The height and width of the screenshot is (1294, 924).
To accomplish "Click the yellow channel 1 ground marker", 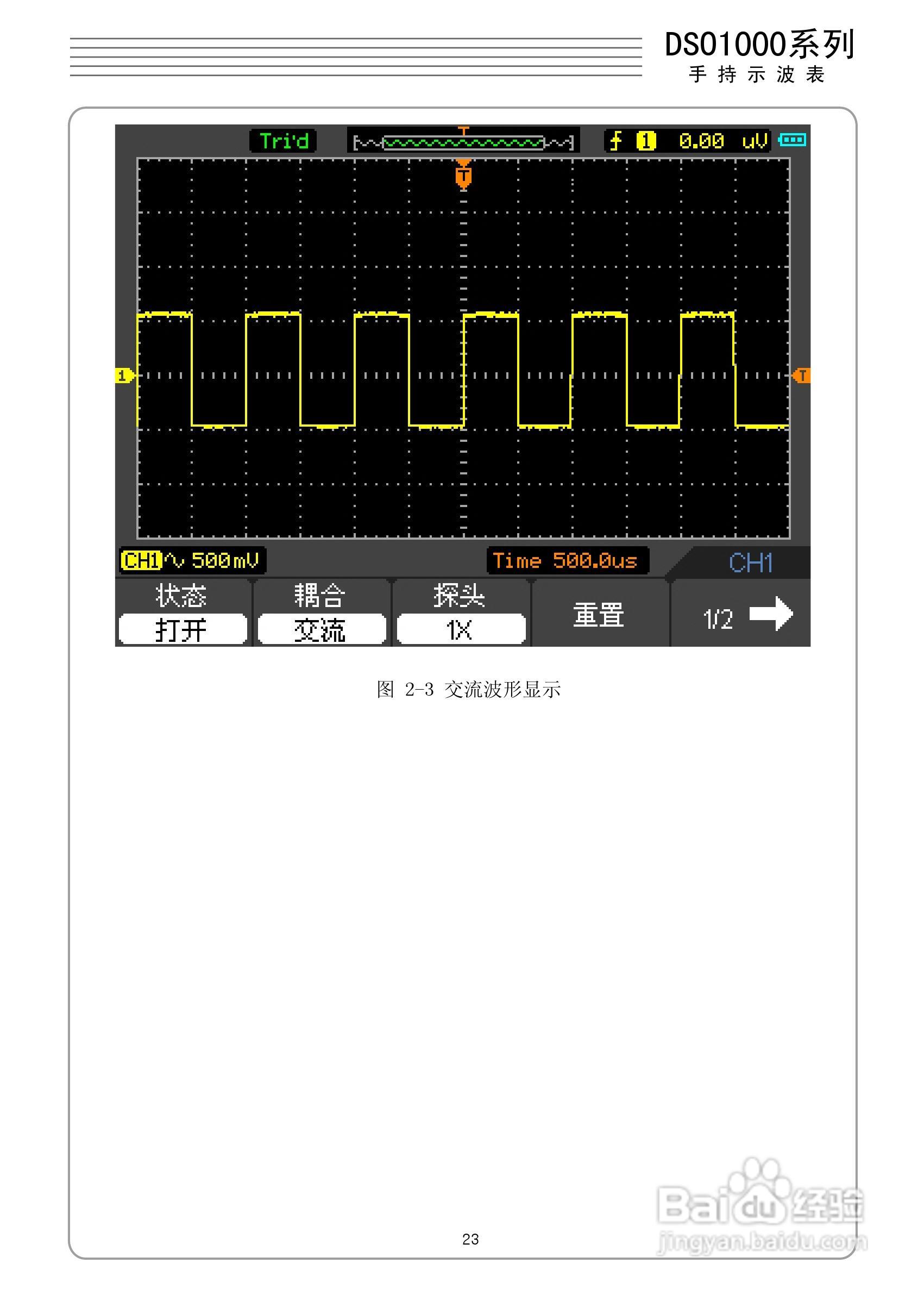I will point(124,376).
